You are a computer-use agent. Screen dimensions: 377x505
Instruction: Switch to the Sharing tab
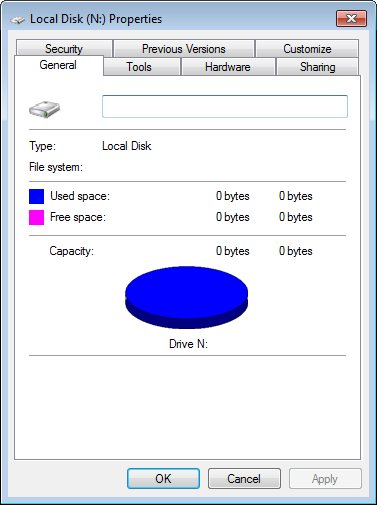click(318, 67)
